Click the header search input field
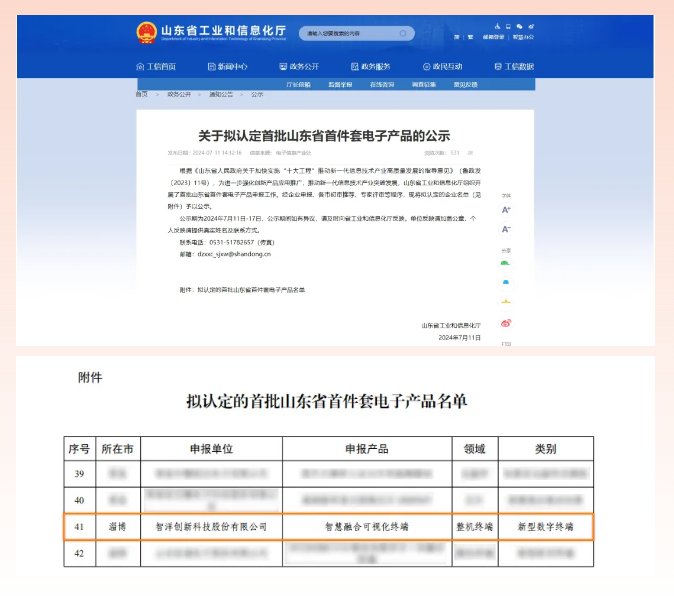Viewport: 674px width, 596px height. point(350,33)
